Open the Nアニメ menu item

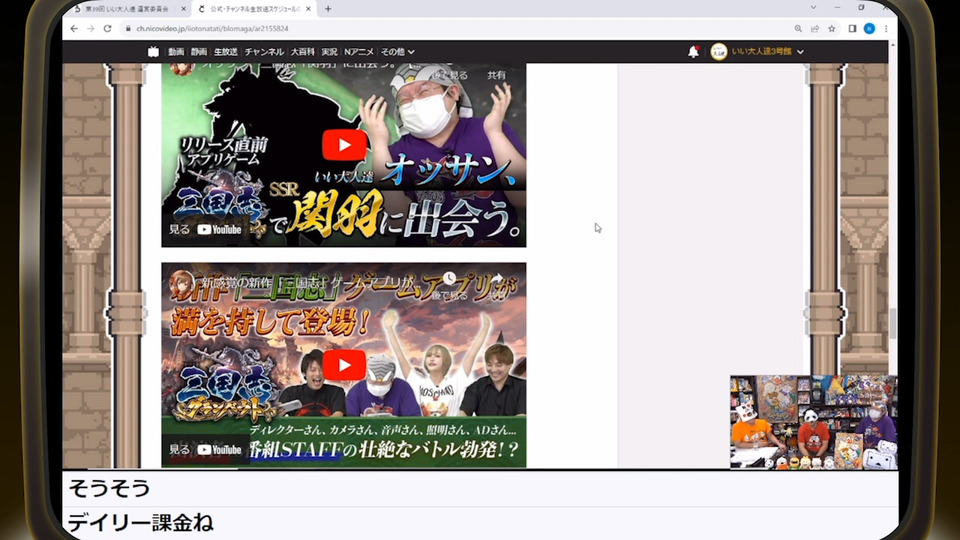point(359,52)
